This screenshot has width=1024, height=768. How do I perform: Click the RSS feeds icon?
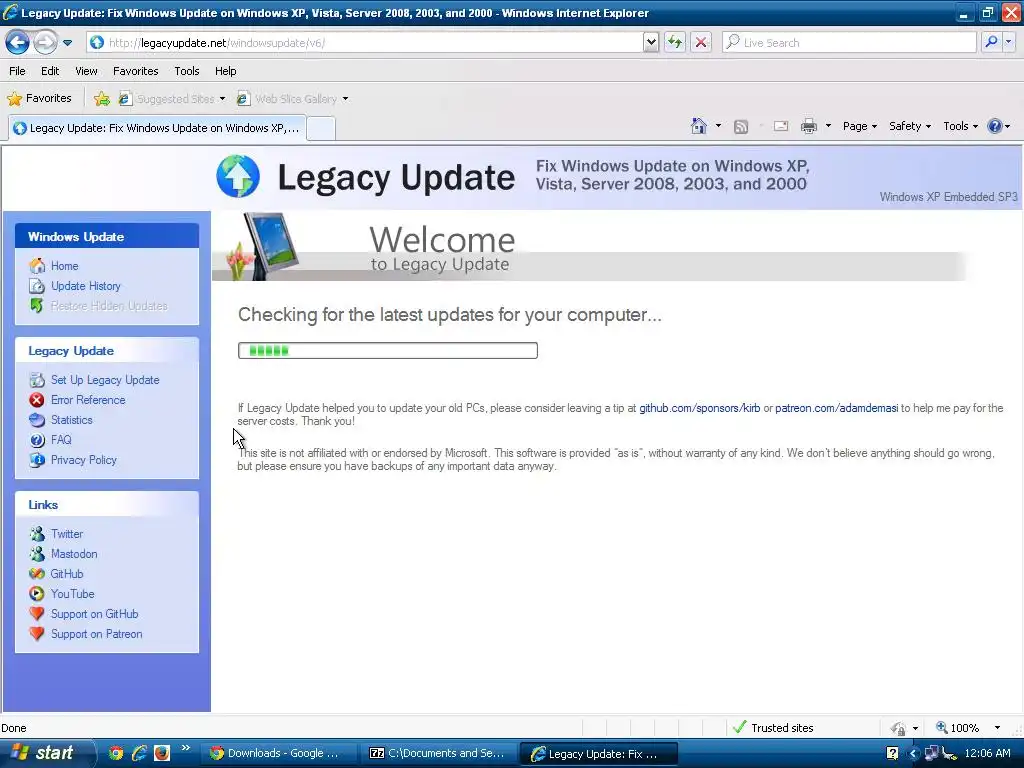pos(741,127)
